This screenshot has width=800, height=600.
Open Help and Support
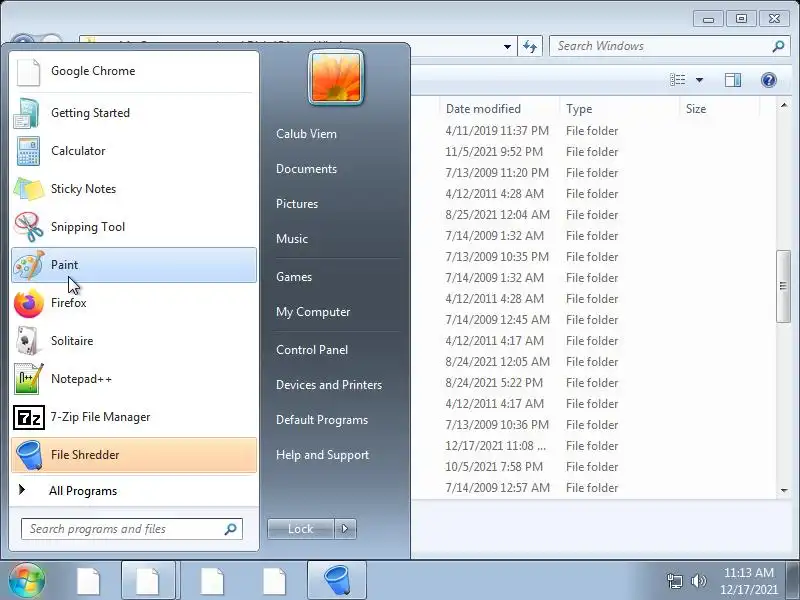[x=322, y=455]
